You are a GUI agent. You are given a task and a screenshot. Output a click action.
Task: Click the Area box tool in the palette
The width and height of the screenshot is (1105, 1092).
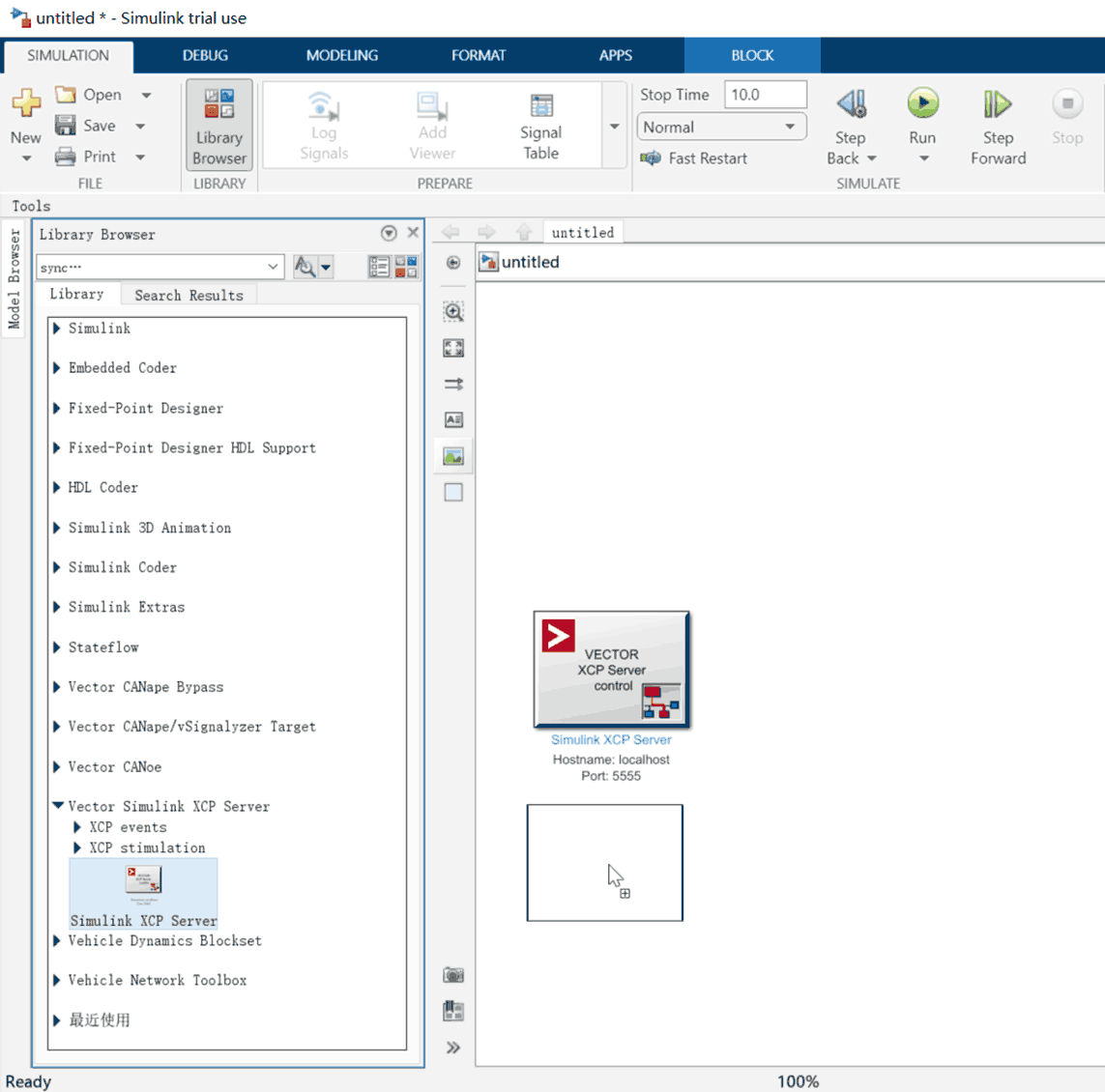453,492
